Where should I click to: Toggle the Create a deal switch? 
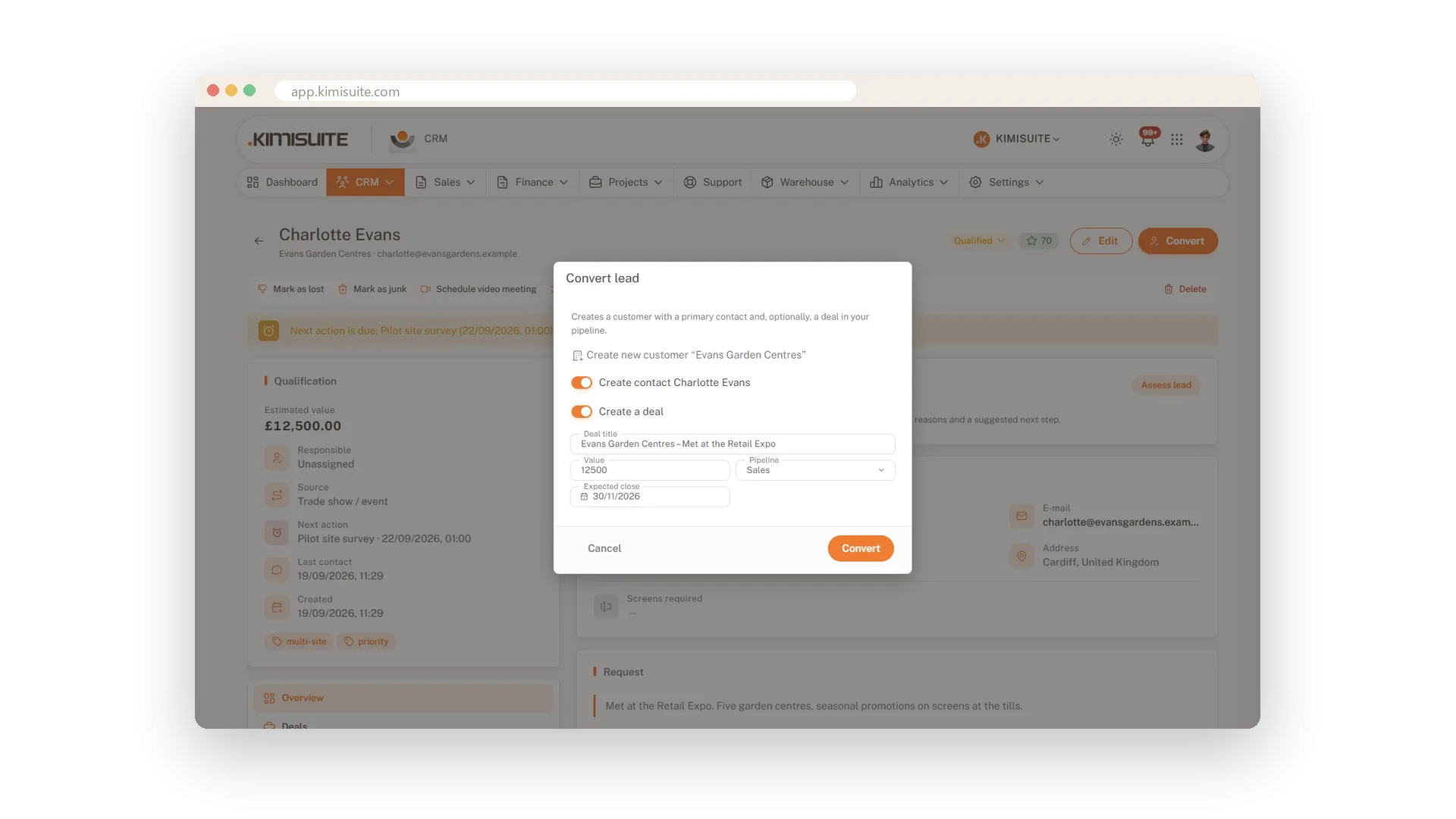click(582, 412)
